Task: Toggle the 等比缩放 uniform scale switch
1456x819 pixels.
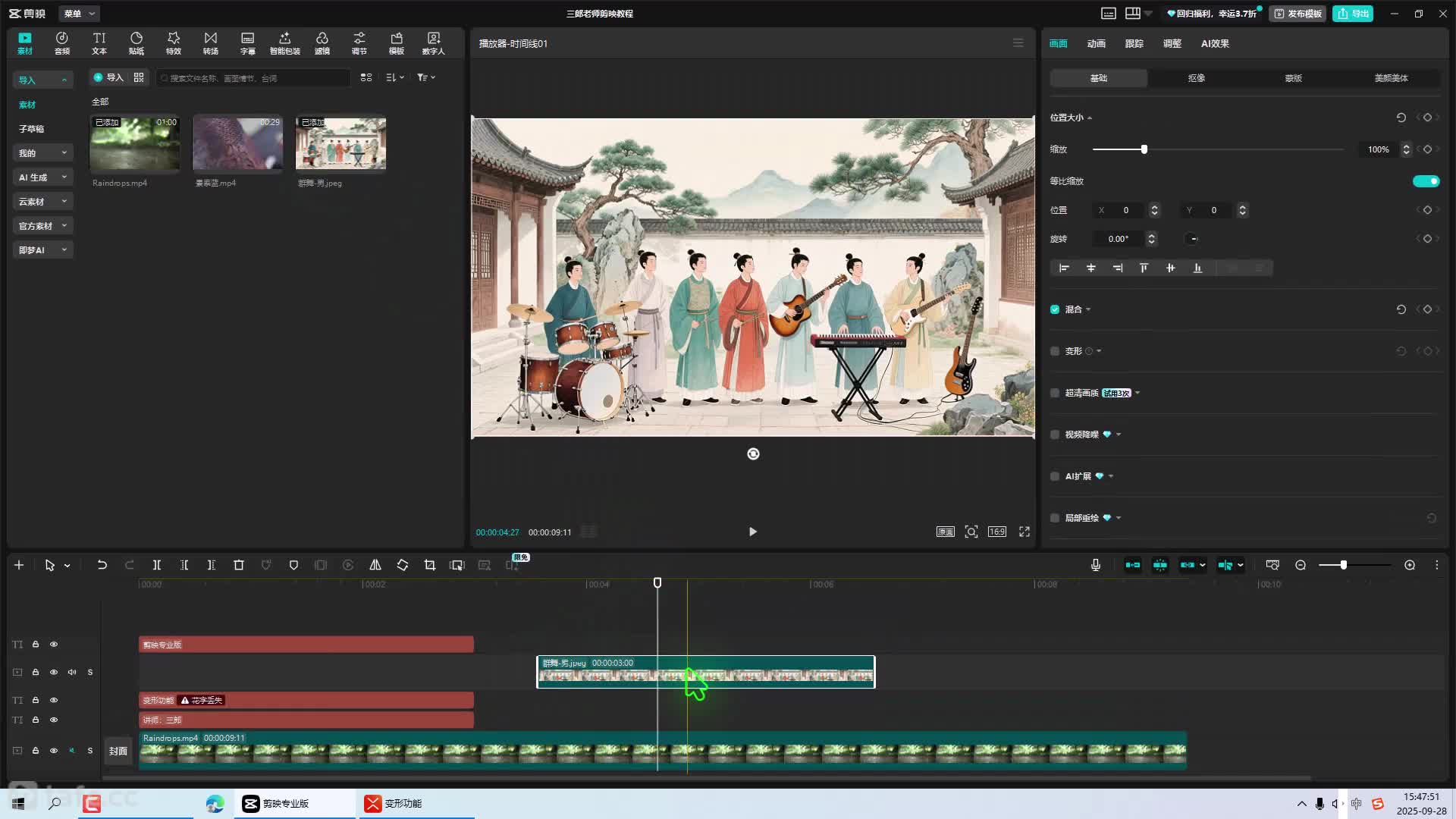Action: click(x=1426, y=181)
